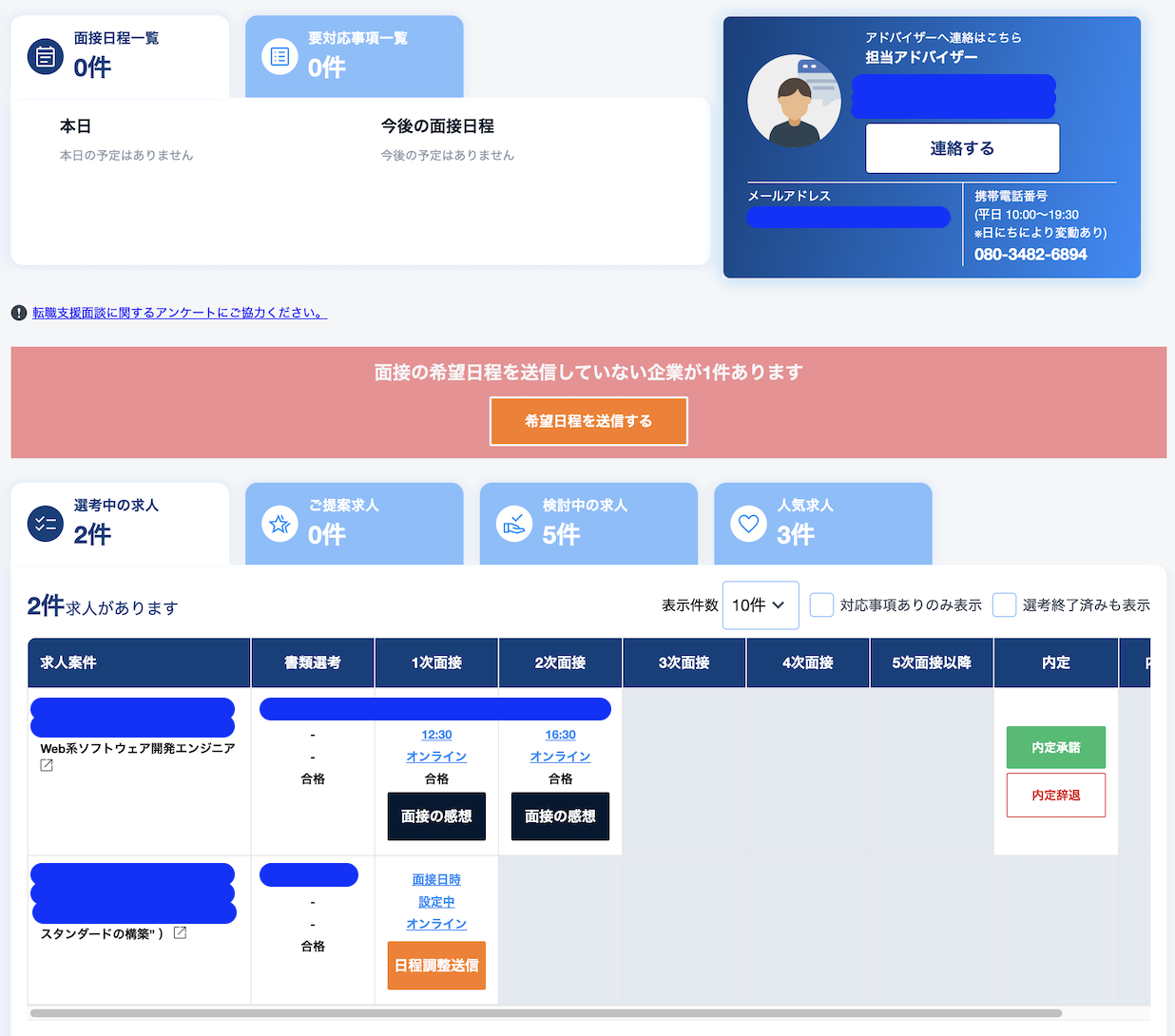1175x1036 pixels.
Task: Click the 3次面接 column header
Action: [684, 662]
